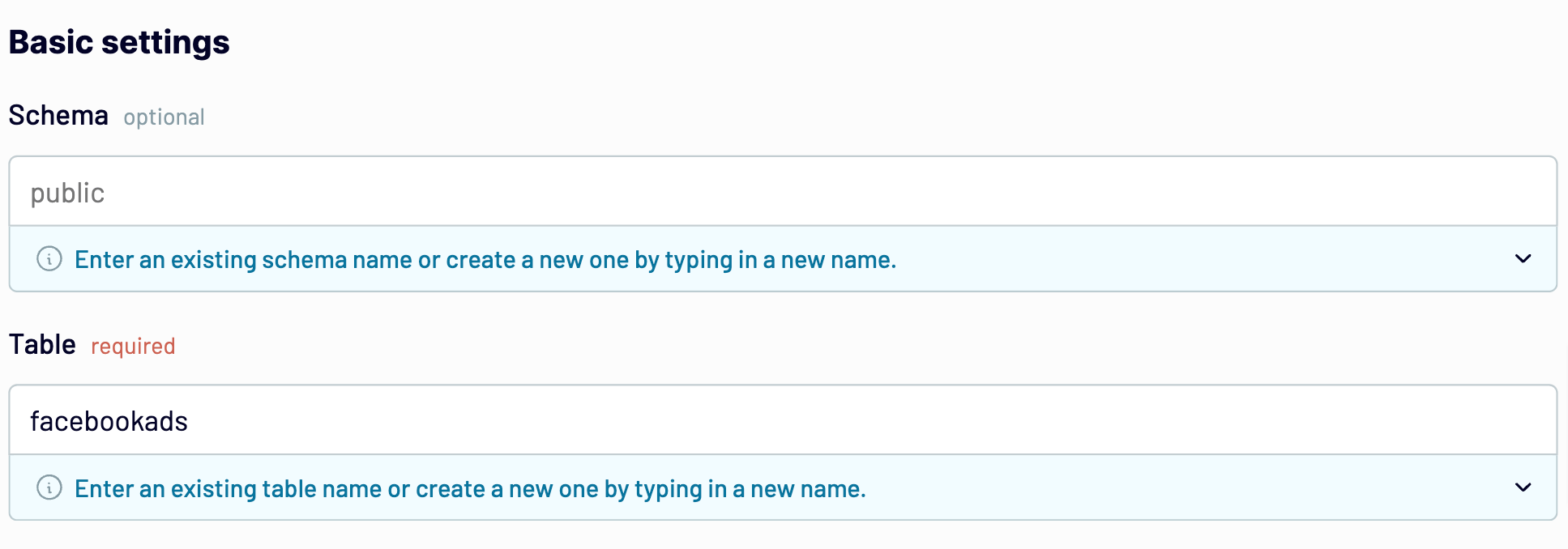This screenshot has width=1568, height=549.
Task: Expand the table name hint chevron
Action: (x=1523, y=487)
